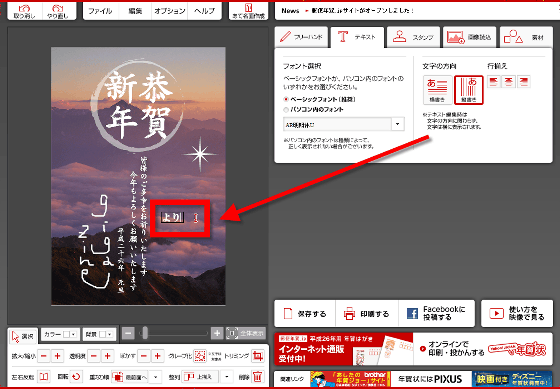
Task: Decrease ぼかす blur with minus
Action: click(144, 356)
